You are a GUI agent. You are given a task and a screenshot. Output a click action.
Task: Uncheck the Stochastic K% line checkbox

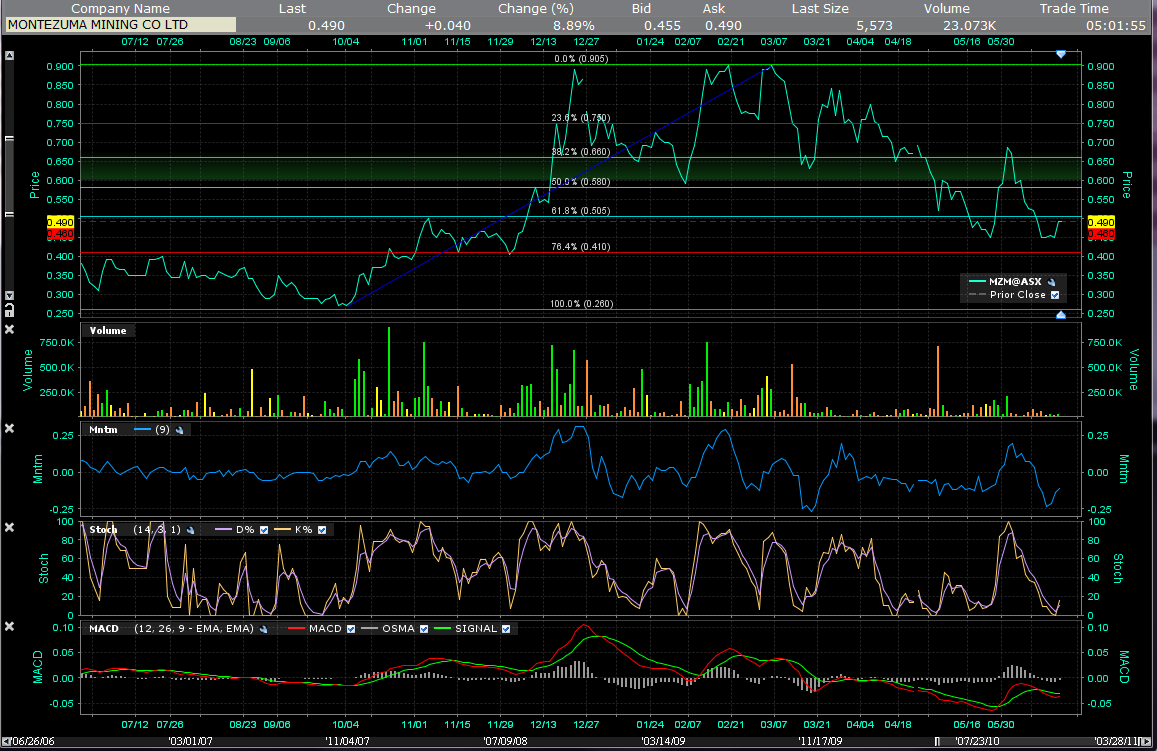pyautogui.click(x=321, y=530)
